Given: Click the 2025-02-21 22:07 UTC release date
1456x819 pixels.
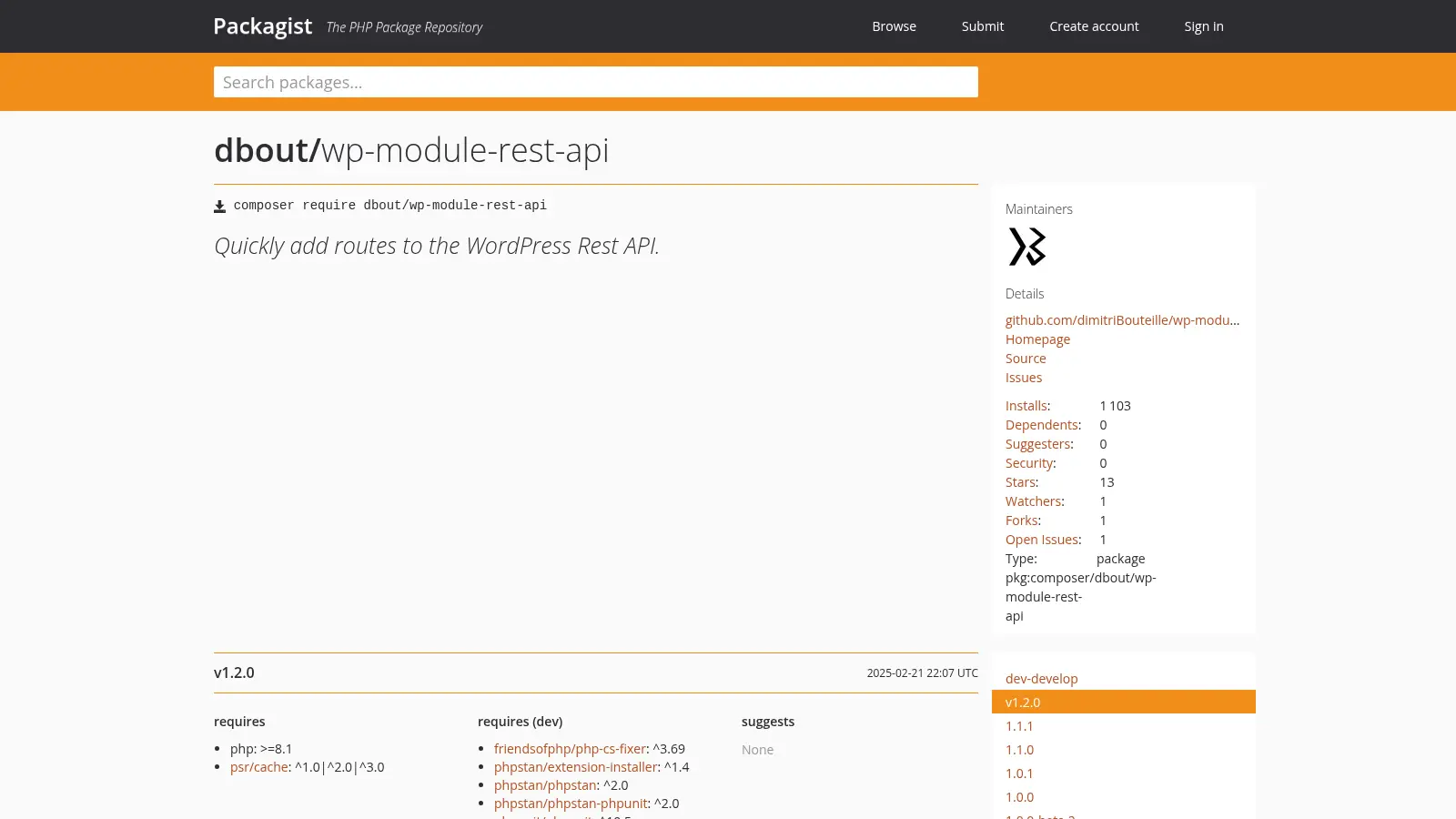Looking at the screenshot, I should tap(922, 673).
